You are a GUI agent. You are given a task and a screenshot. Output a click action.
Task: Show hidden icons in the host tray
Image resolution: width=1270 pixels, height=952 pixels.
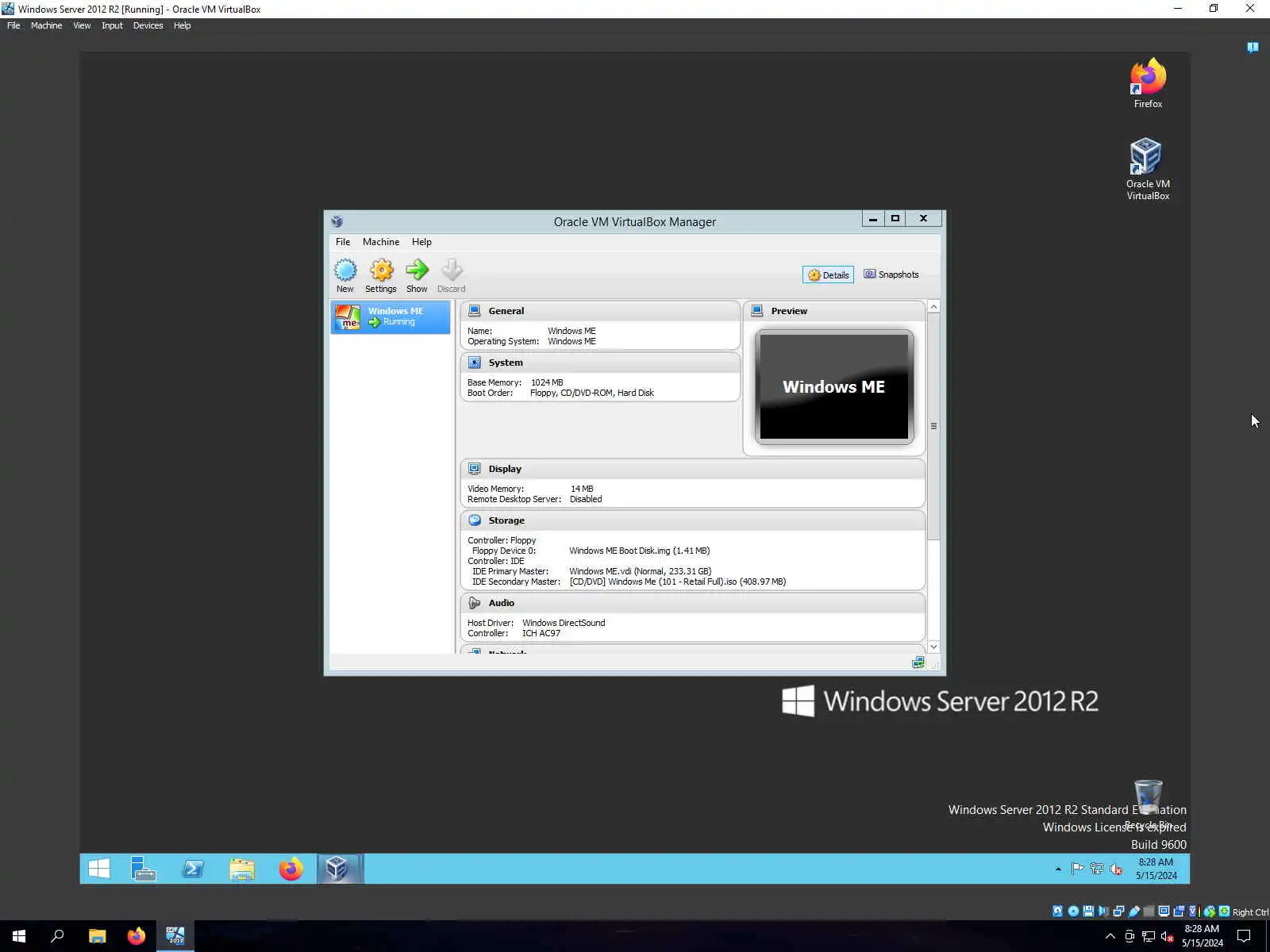pyautogui.click(x=1110, y=936)
